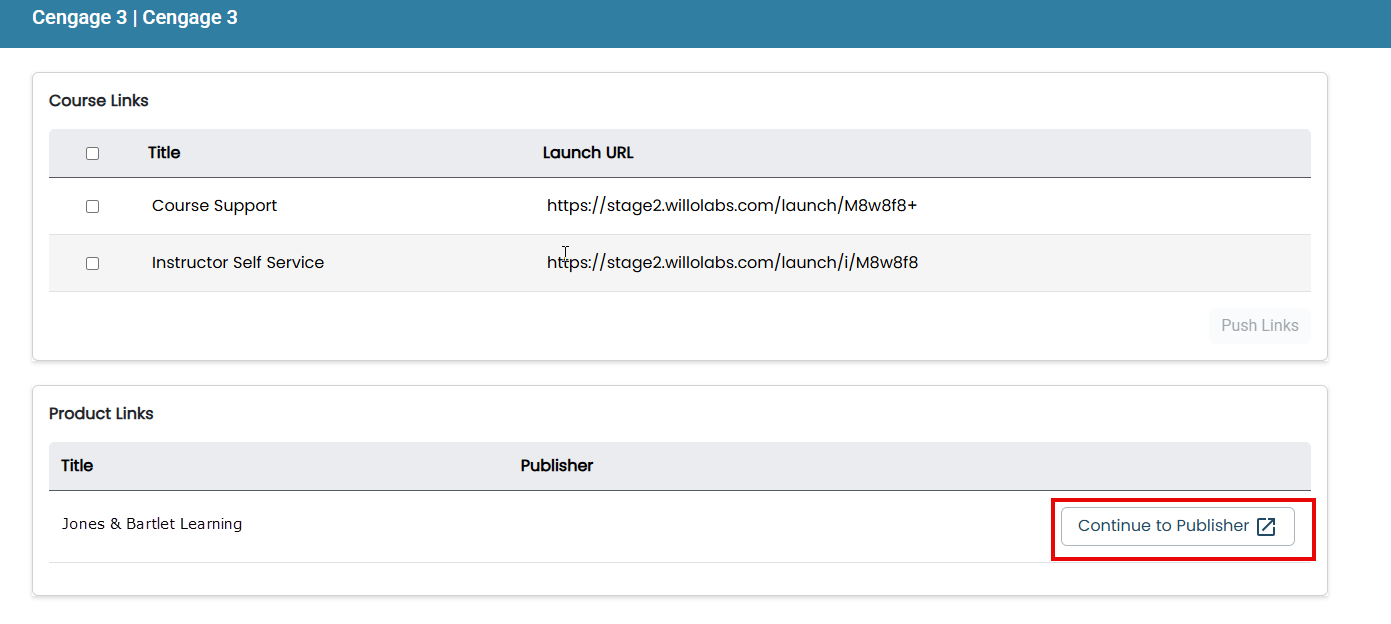The height and width of the screenshot is (624, 1391).
Task: Click the disabled Push Links button
Action: pos(1260,325)
